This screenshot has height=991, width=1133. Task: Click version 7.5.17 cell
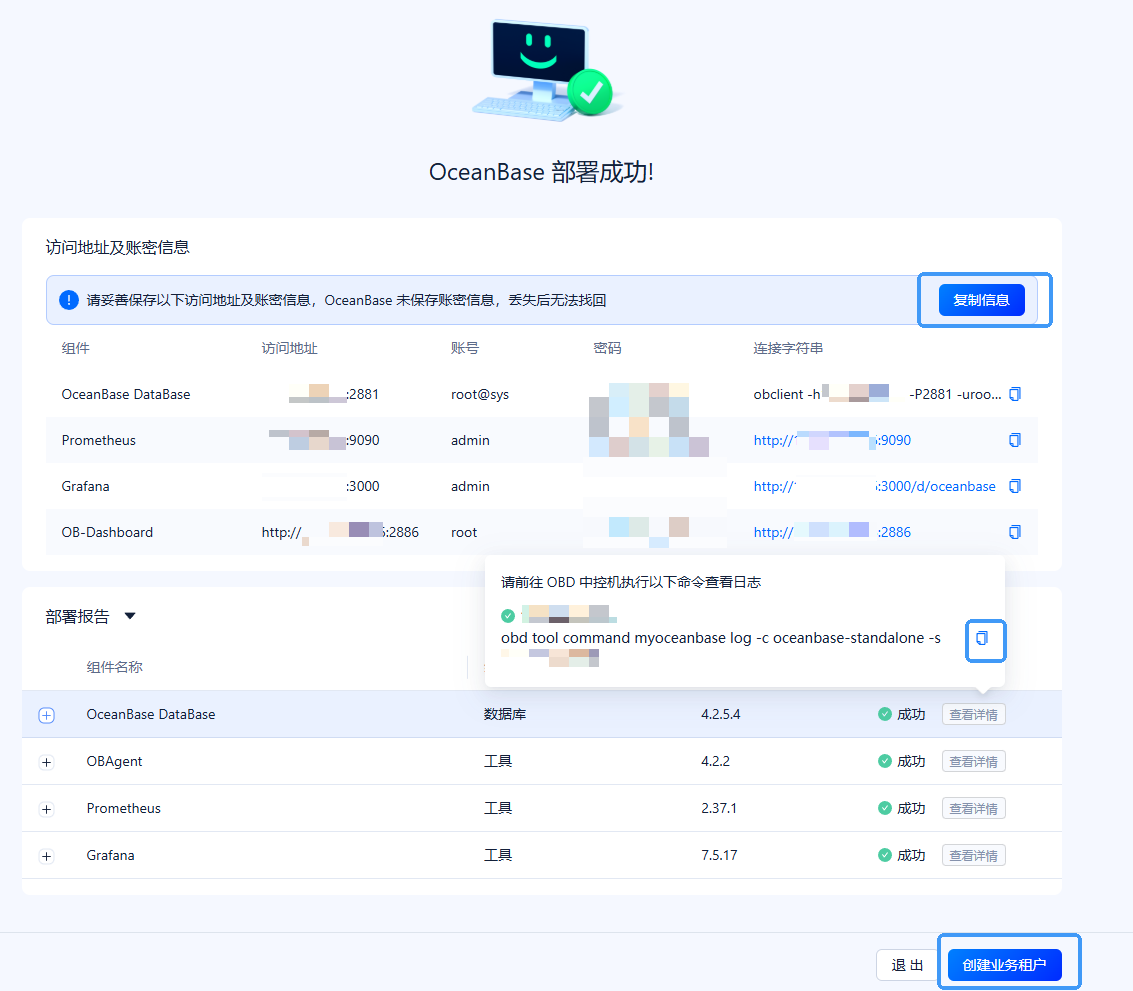coord(719,855)
